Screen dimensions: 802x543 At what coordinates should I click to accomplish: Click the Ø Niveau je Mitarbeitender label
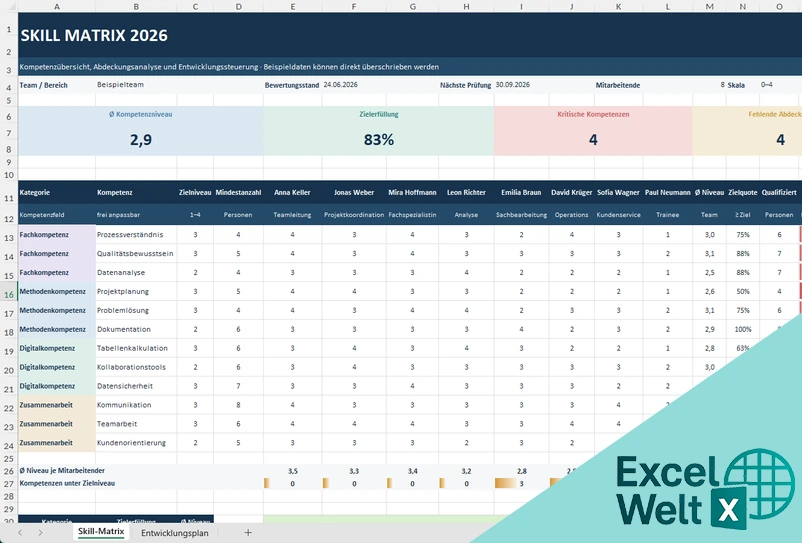pos(62,470)
